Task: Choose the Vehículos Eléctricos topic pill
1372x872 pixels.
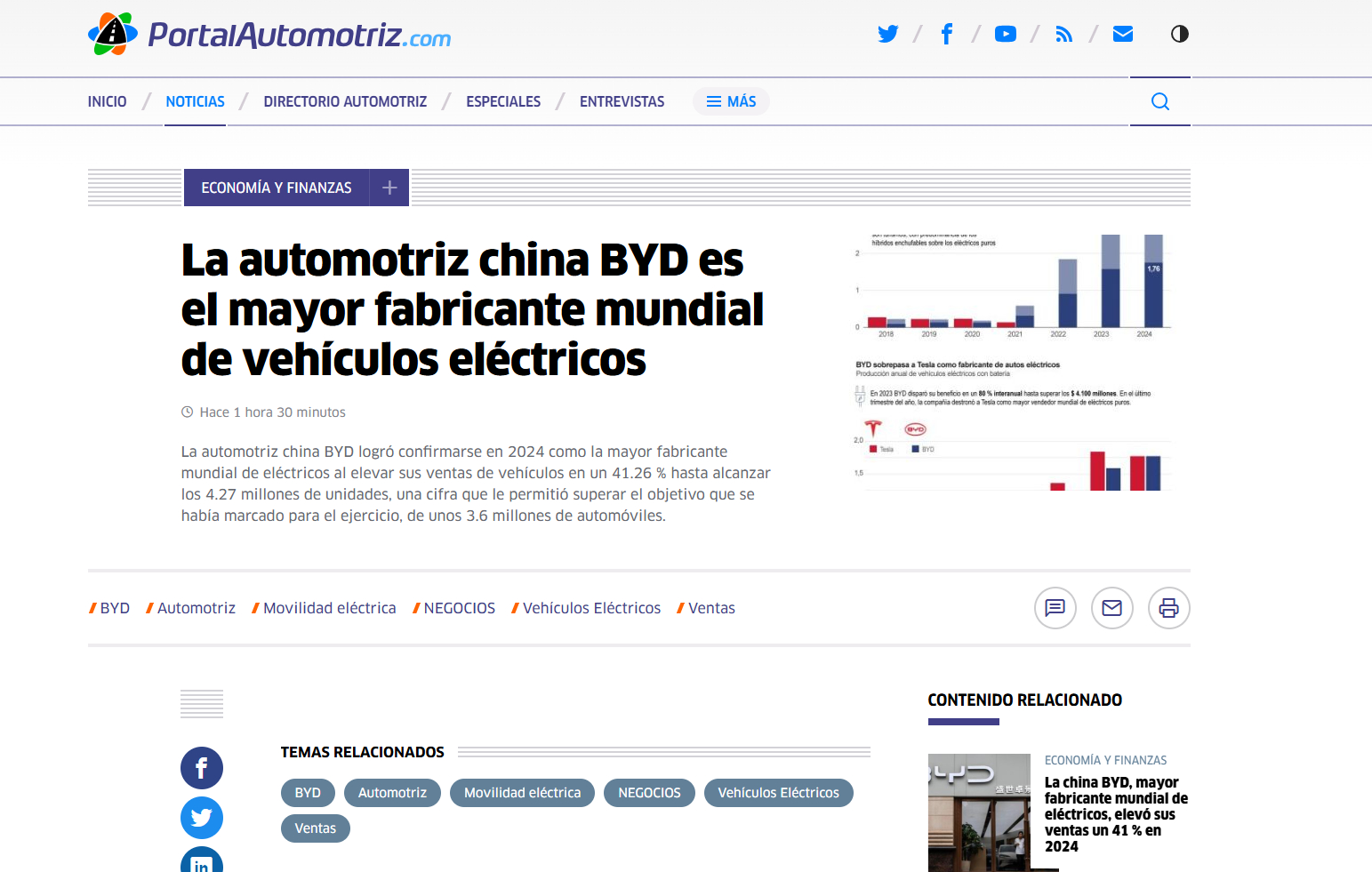Action: pyautogui.click(x=778, y=793)
